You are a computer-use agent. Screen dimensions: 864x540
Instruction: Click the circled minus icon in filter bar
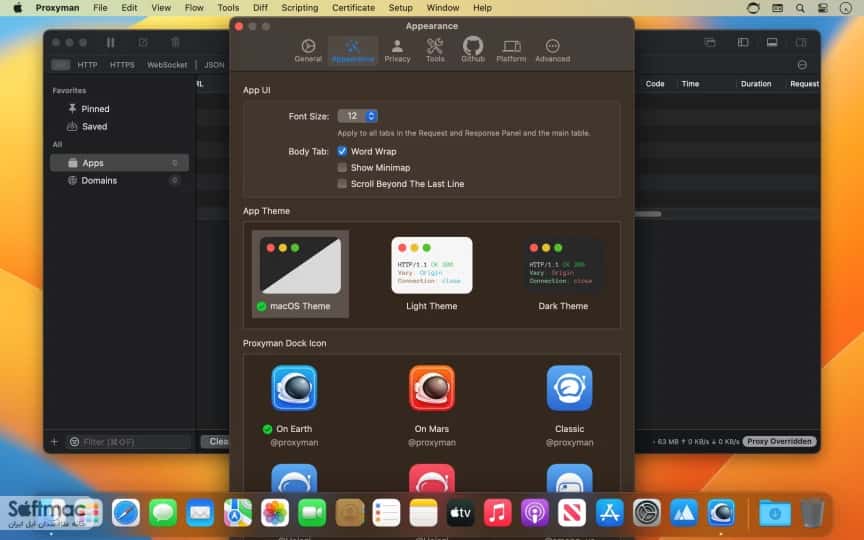pyautogui.click(x=802, y=65)
